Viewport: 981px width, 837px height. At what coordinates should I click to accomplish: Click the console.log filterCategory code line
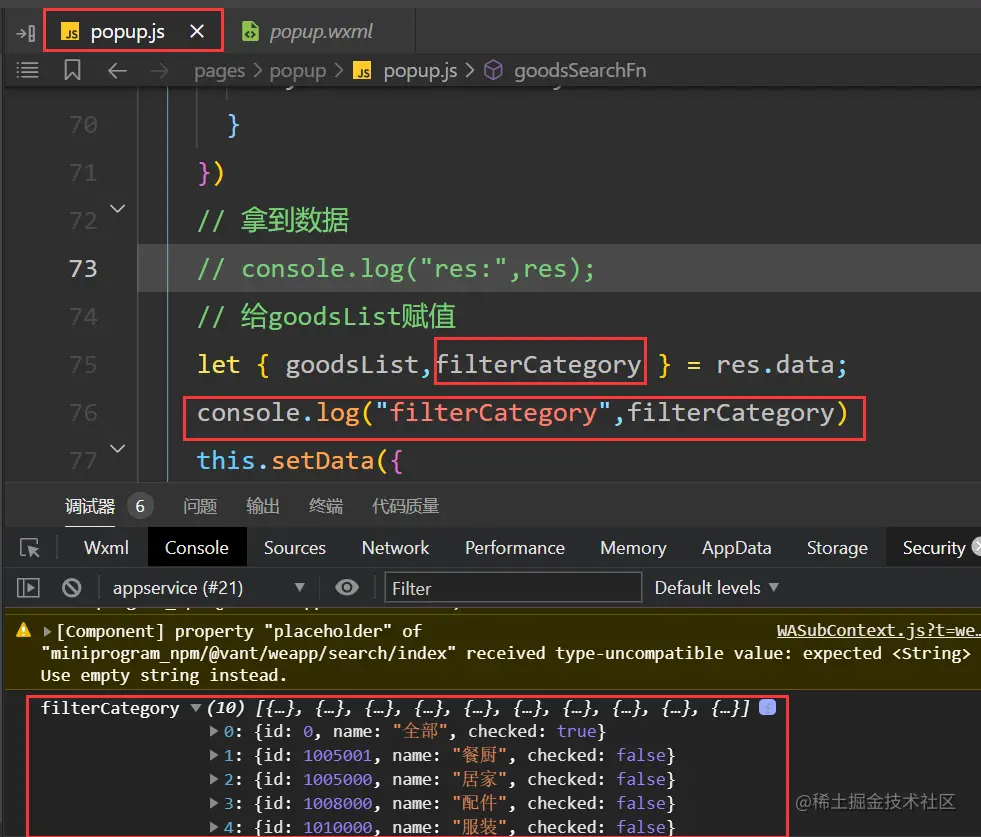point(522,413)
